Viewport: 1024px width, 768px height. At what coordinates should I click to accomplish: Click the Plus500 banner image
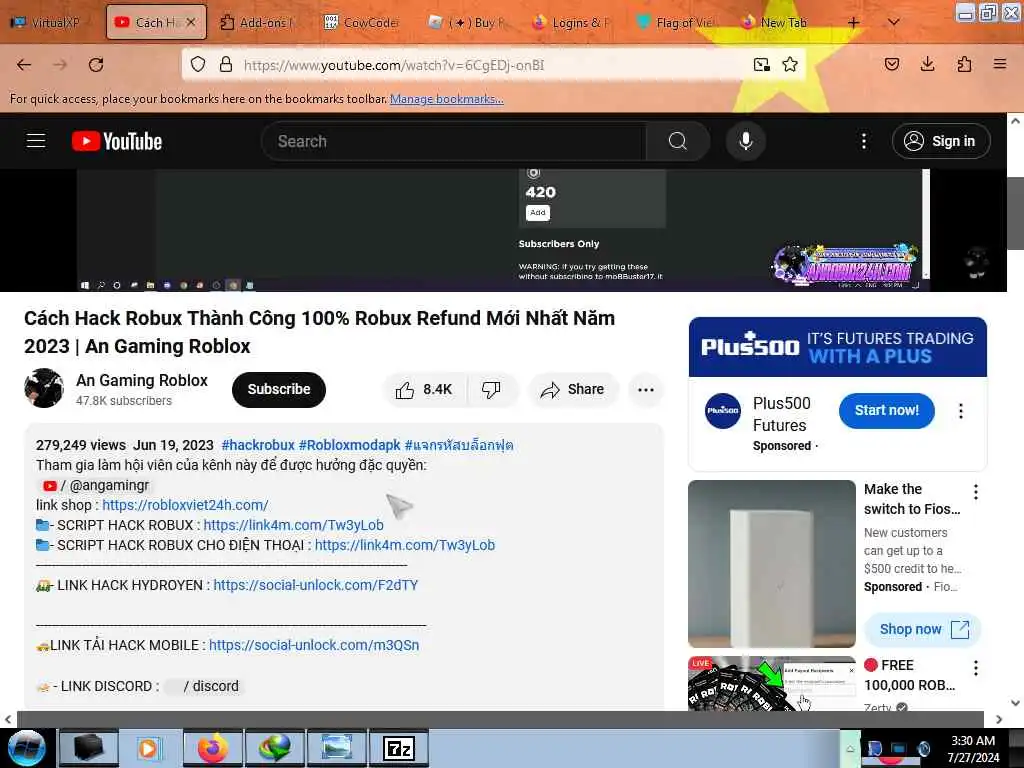pos(838,347)
